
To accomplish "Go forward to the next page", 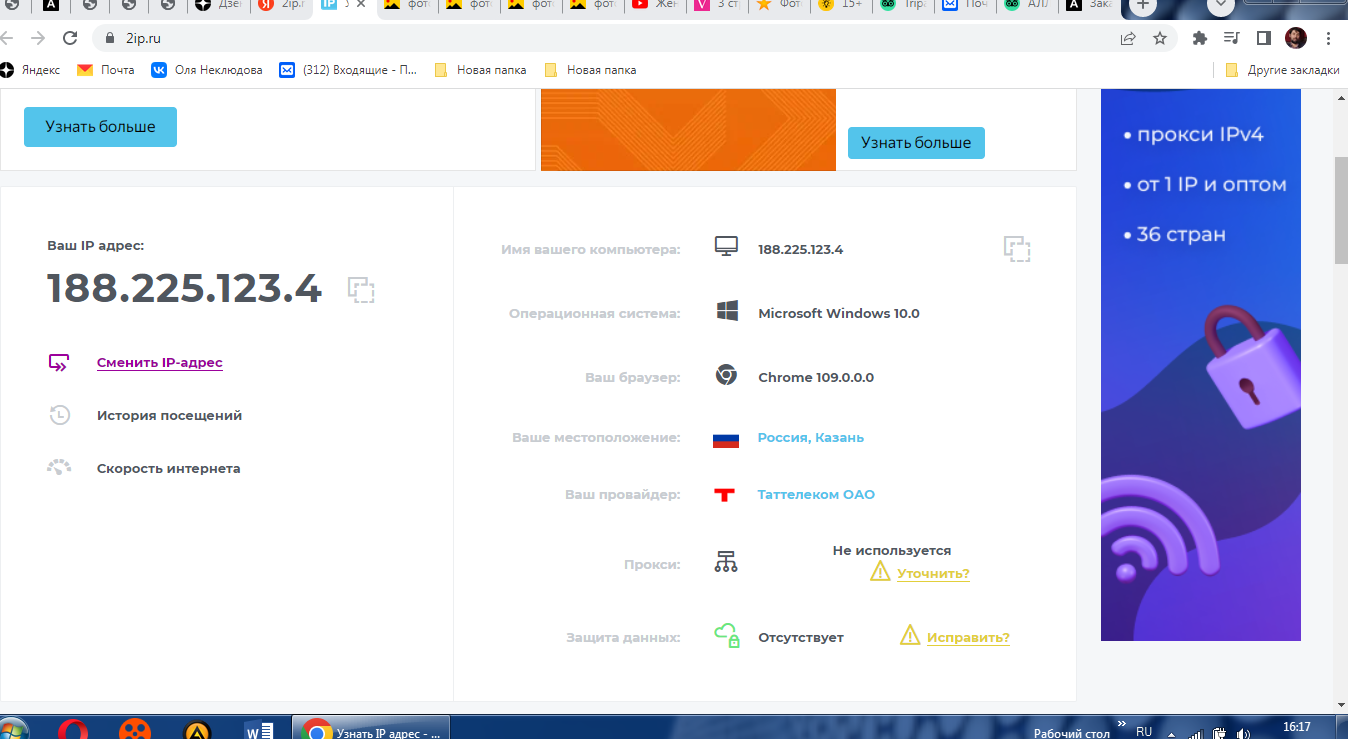I will pyautogui.click(x=37, y=38).
